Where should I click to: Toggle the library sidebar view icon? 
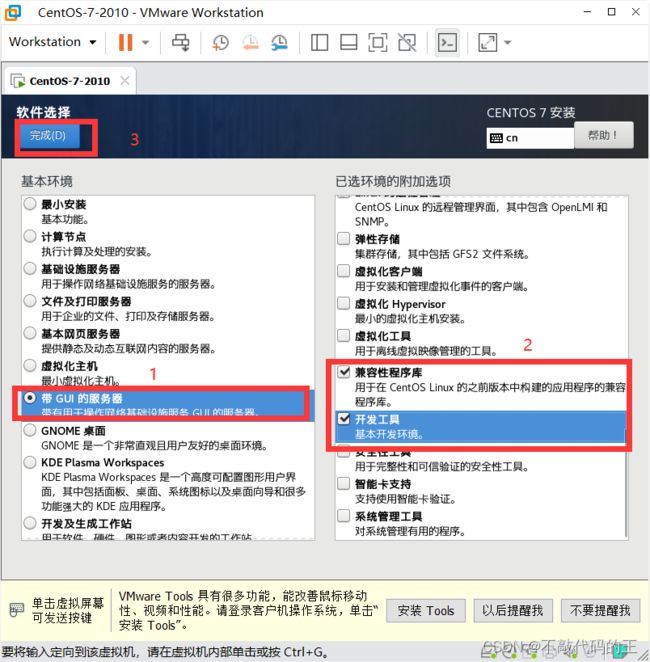click(320, 42)
